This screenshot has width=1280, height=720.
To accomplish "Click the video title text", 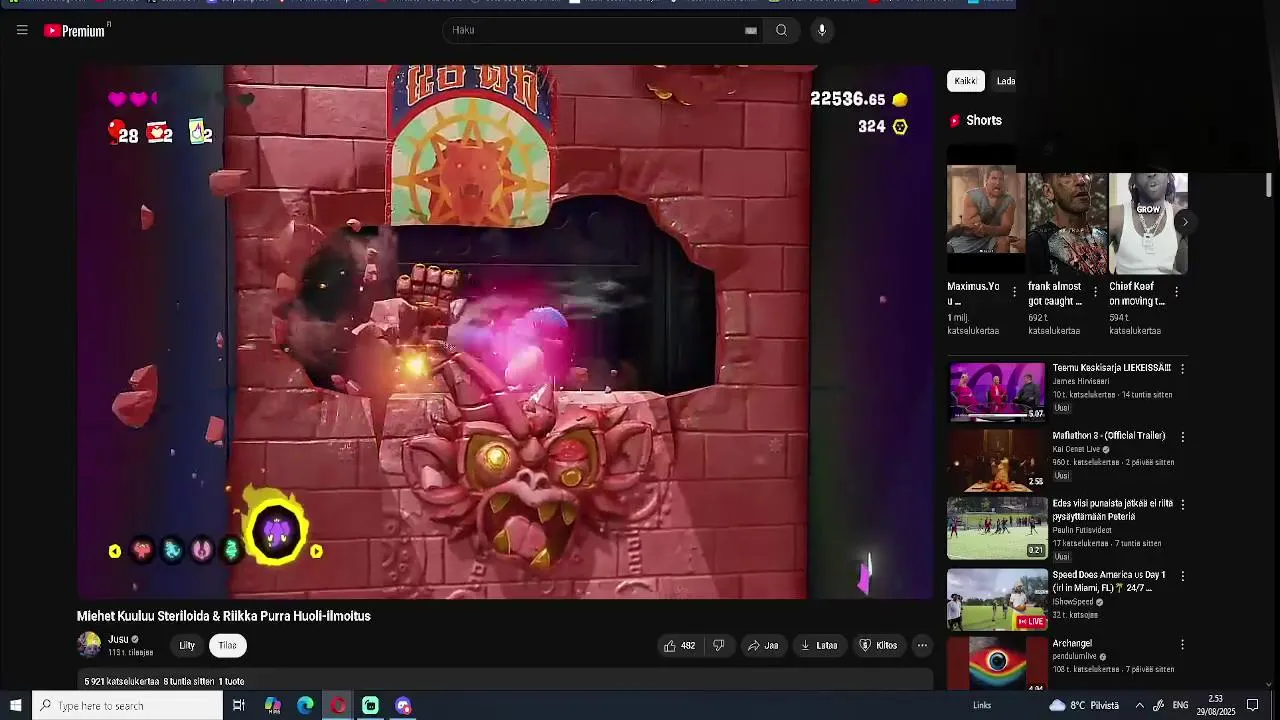I will pyautogui.click(x=224, y=616).
